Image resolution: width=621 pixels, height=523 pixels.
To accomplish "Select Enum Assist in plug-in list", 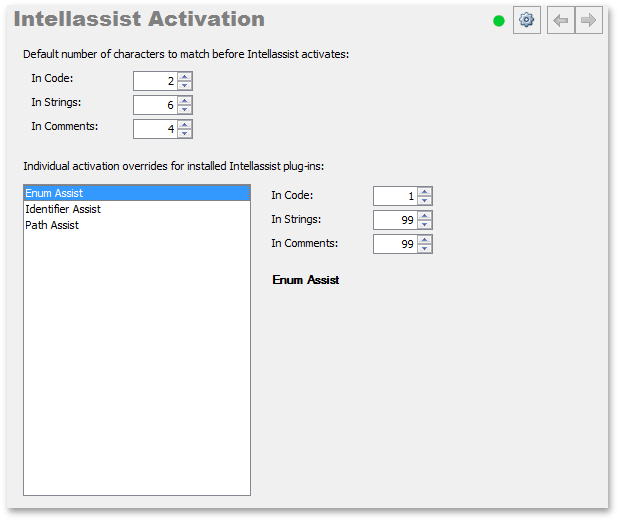I will click(x=137, y=193).
